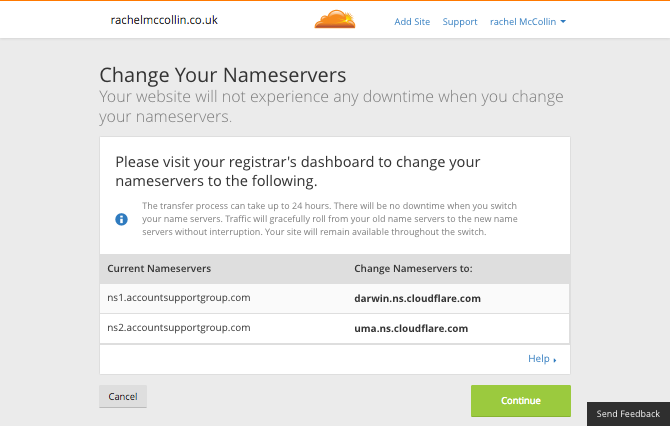670x426 pixels.
Task: Click the transfer process info paragraph
Action: [x=330, y=219]
